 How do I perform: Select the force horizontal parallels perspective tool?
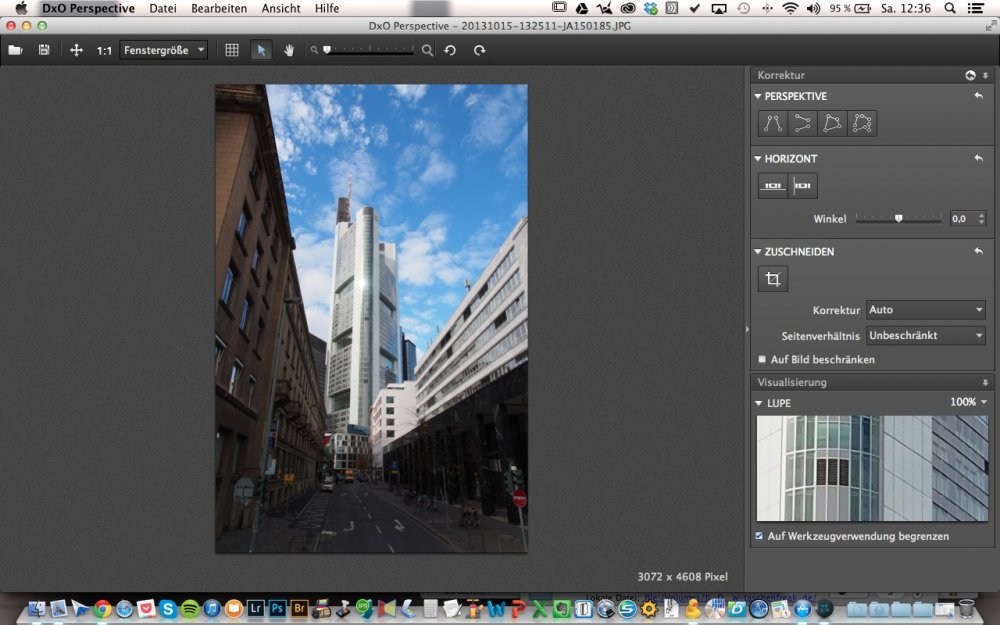[802, 123]
